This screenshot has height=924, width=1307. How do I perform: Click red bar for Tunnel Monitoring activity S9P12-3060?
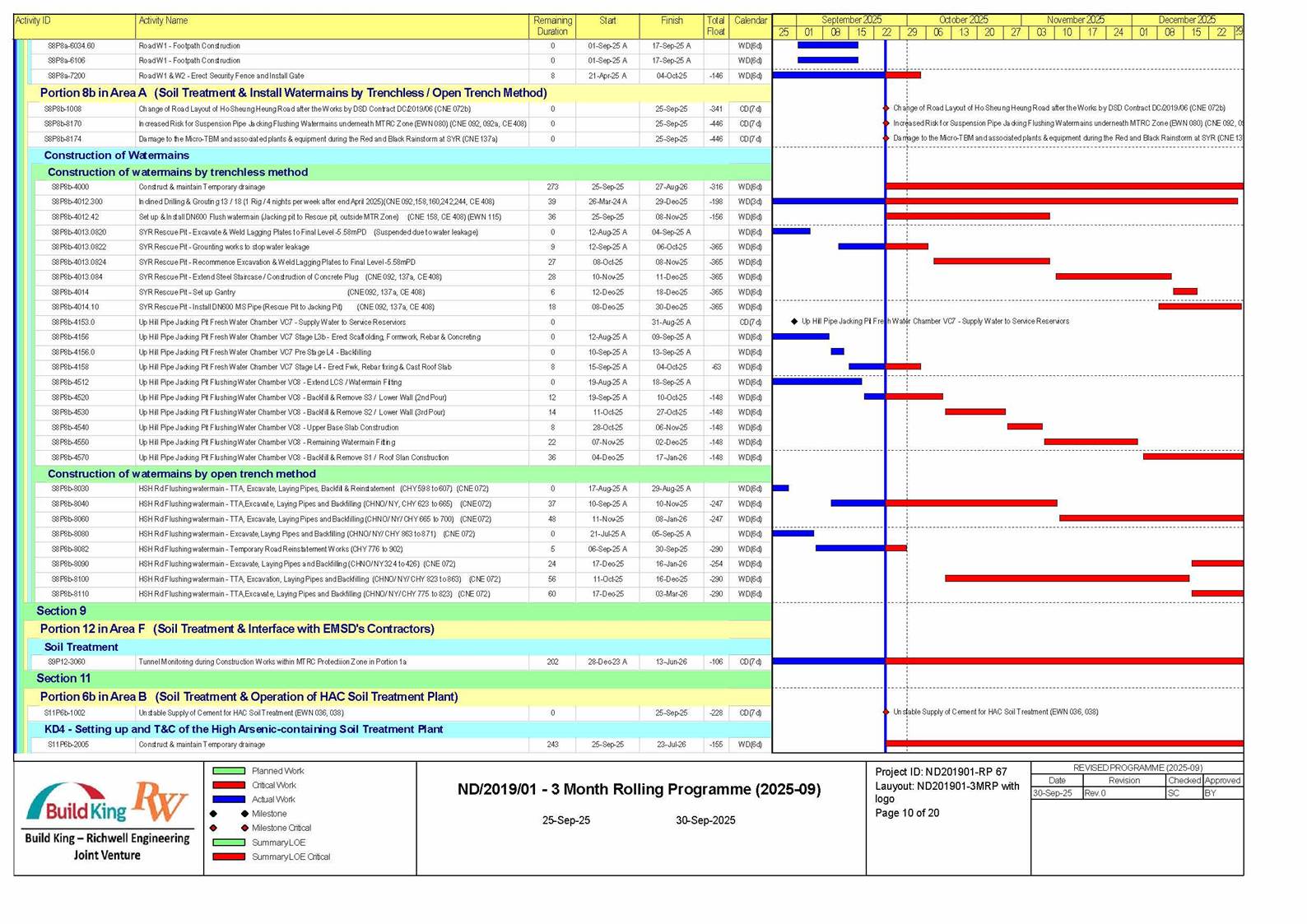pyautogui.click(x=1063, y=661)
